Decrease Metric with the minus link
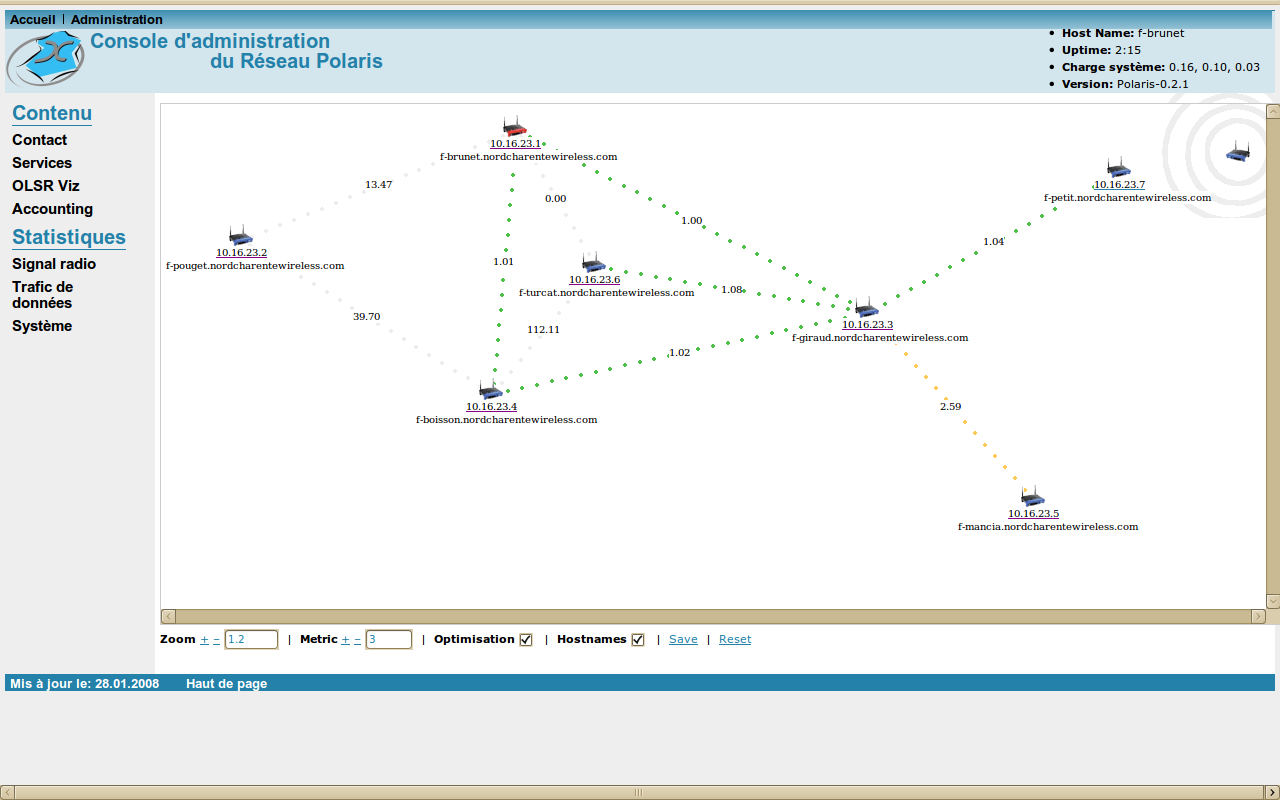1280x800 pixels. (x=357, y=640)
